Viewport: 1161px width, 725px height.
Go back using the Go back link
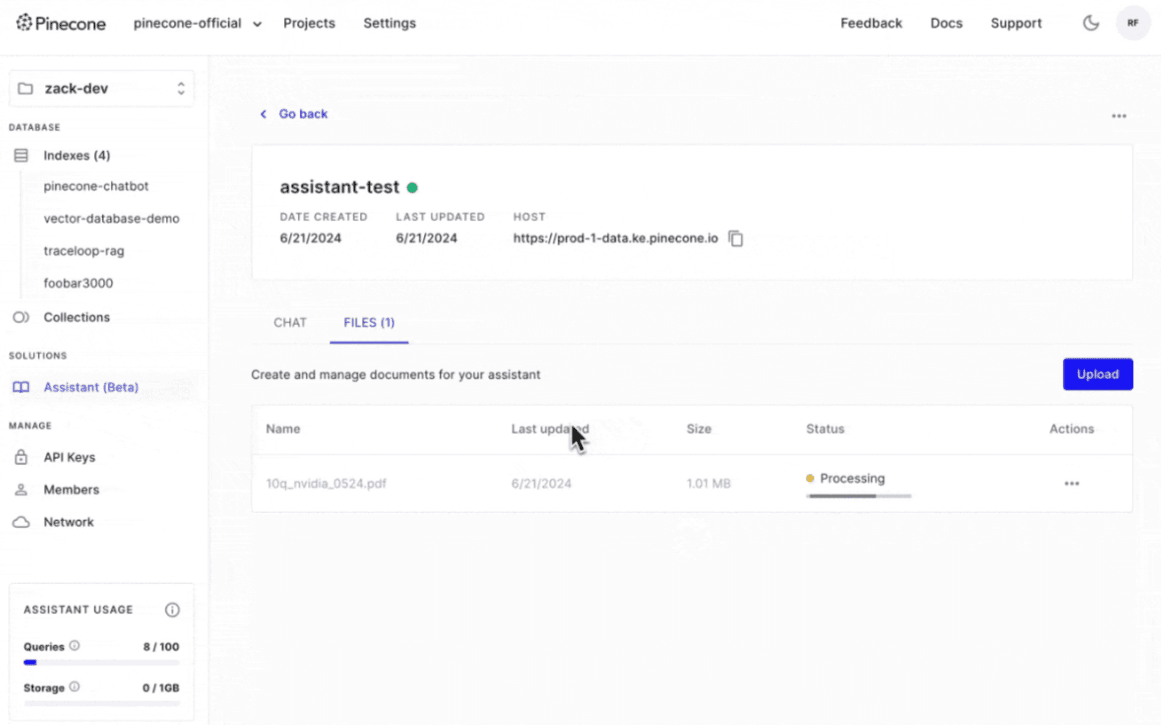coord(302,114)
